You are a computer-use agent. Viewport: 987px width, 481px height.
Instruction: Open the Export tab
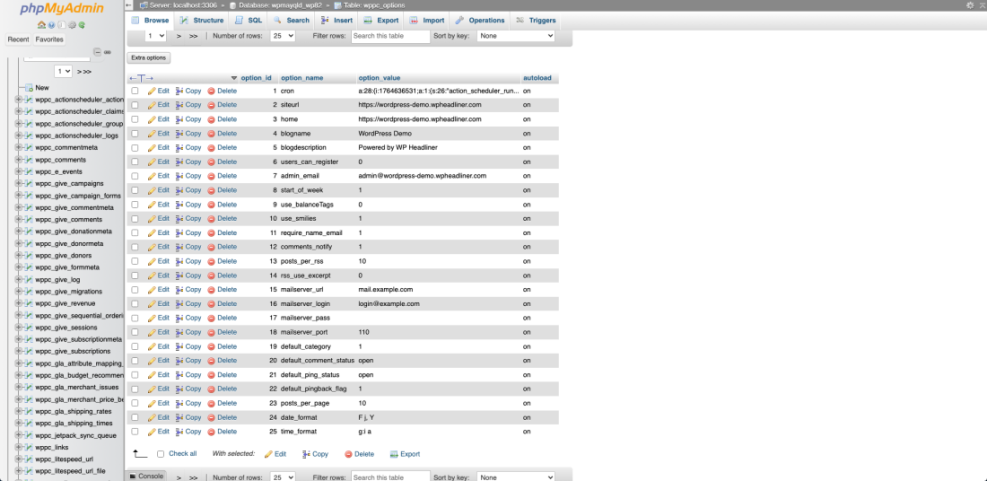point(381,20)
